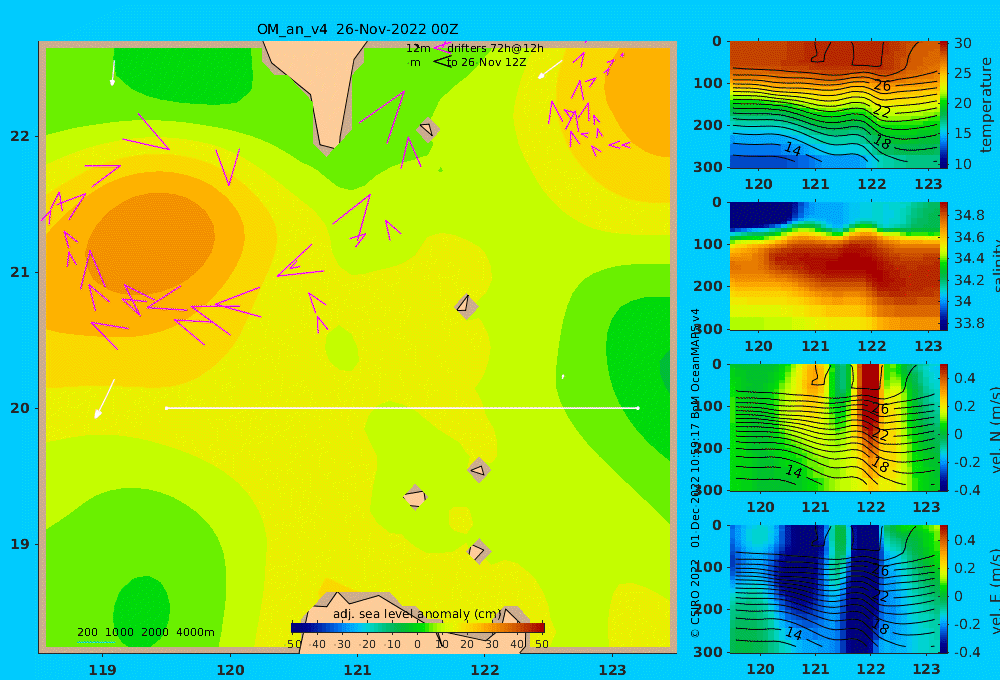Click the "to 26 Nov 12Z" legend label
The width and height of the screenshot is (1000, 680).
(487, 62)
